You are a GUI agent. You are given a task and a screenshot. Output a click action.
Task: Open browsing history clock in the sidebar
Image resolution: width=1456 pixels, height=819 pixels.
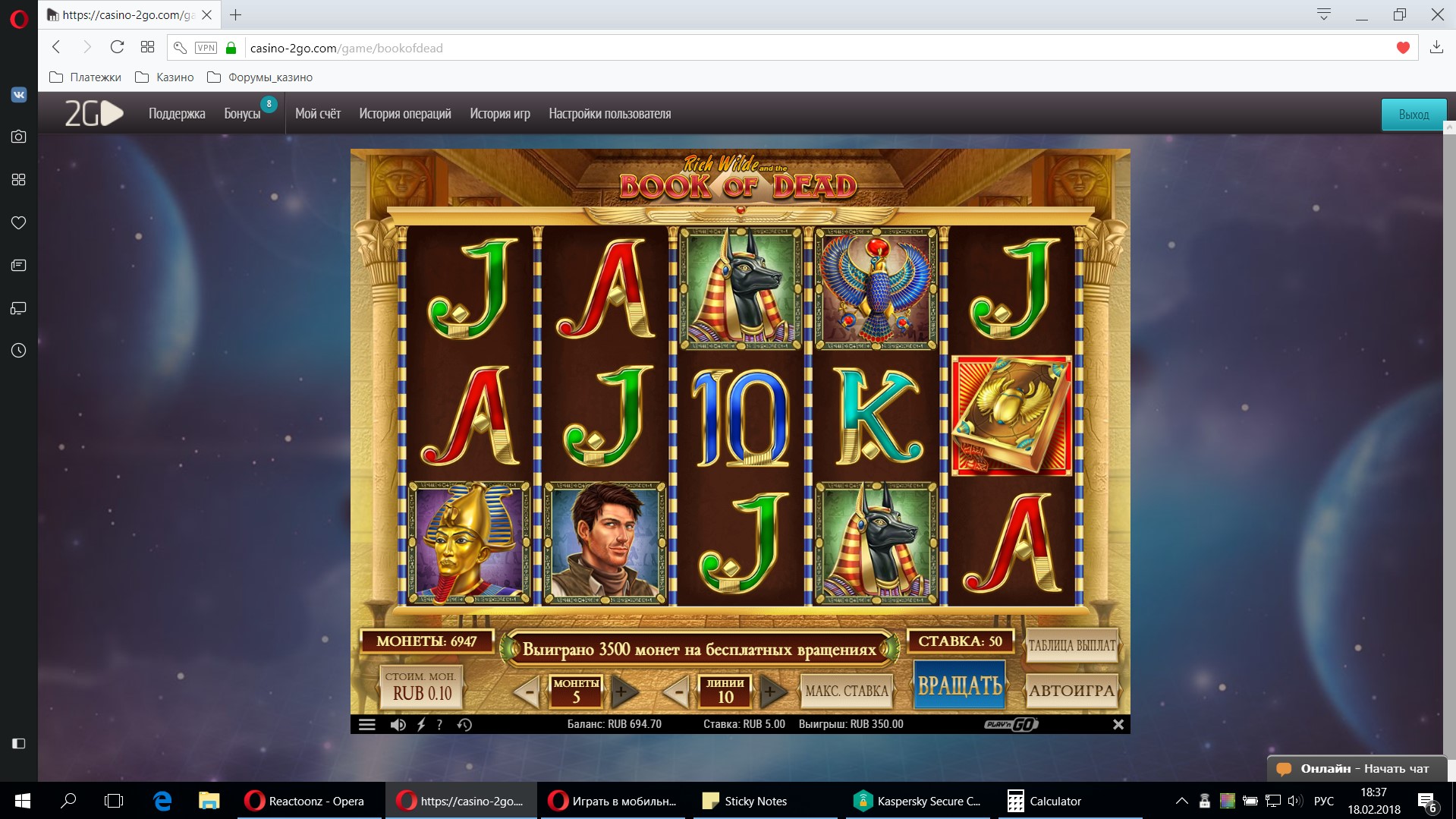[x=19, y=351]
